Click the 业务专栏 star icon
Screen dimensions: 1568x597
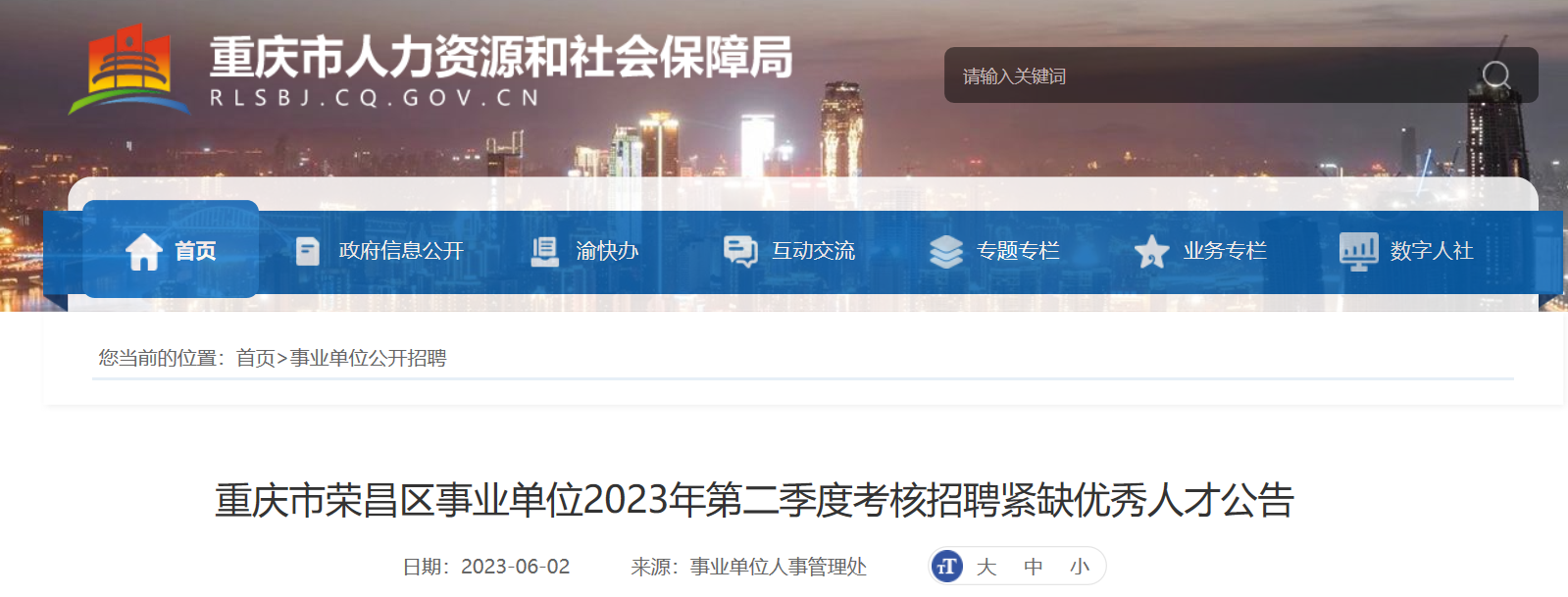1151,252
